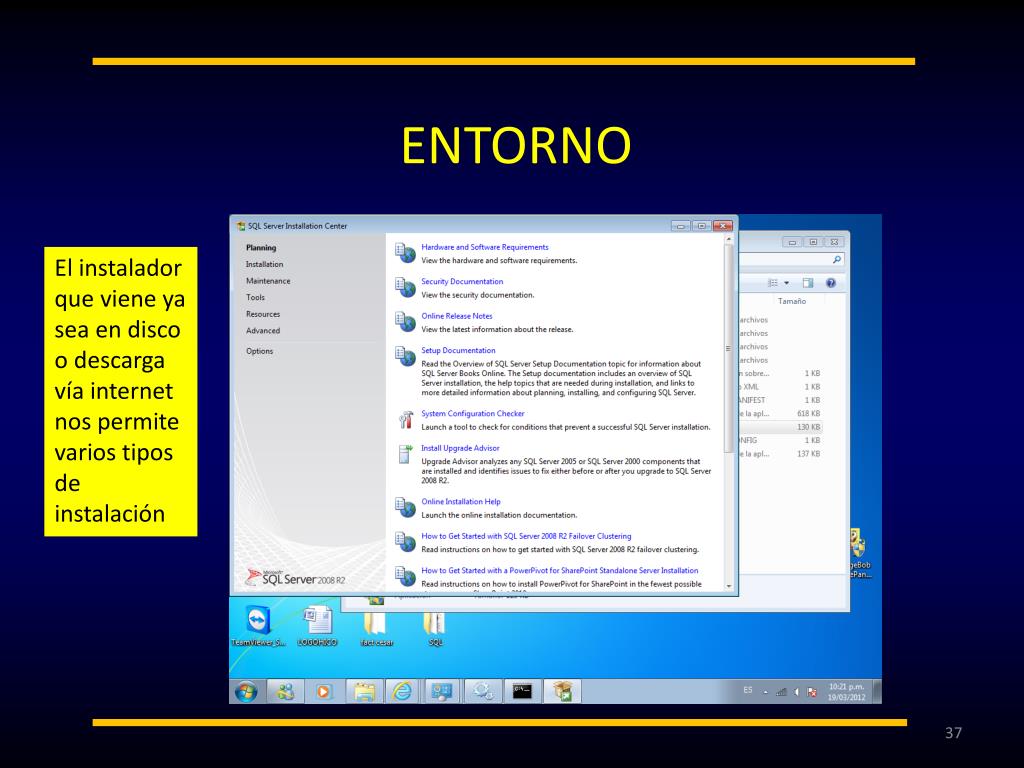Open Failover Clustering getting started link
The image size is (1024, 768).
(x=526, y=536)
